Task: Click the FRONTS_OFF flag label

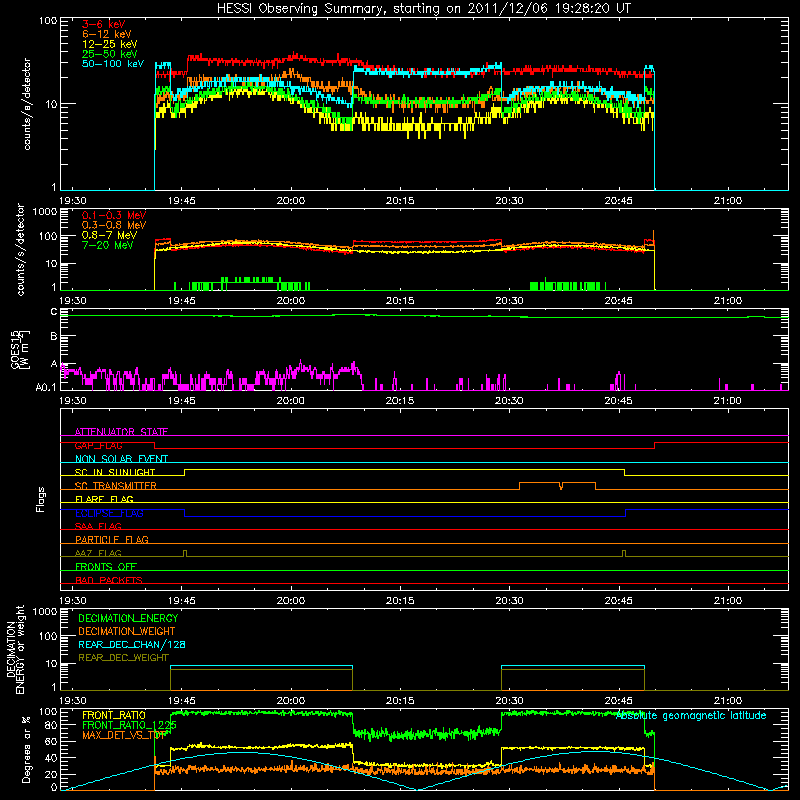Action: pyautogui.click(x=106, y=566)
